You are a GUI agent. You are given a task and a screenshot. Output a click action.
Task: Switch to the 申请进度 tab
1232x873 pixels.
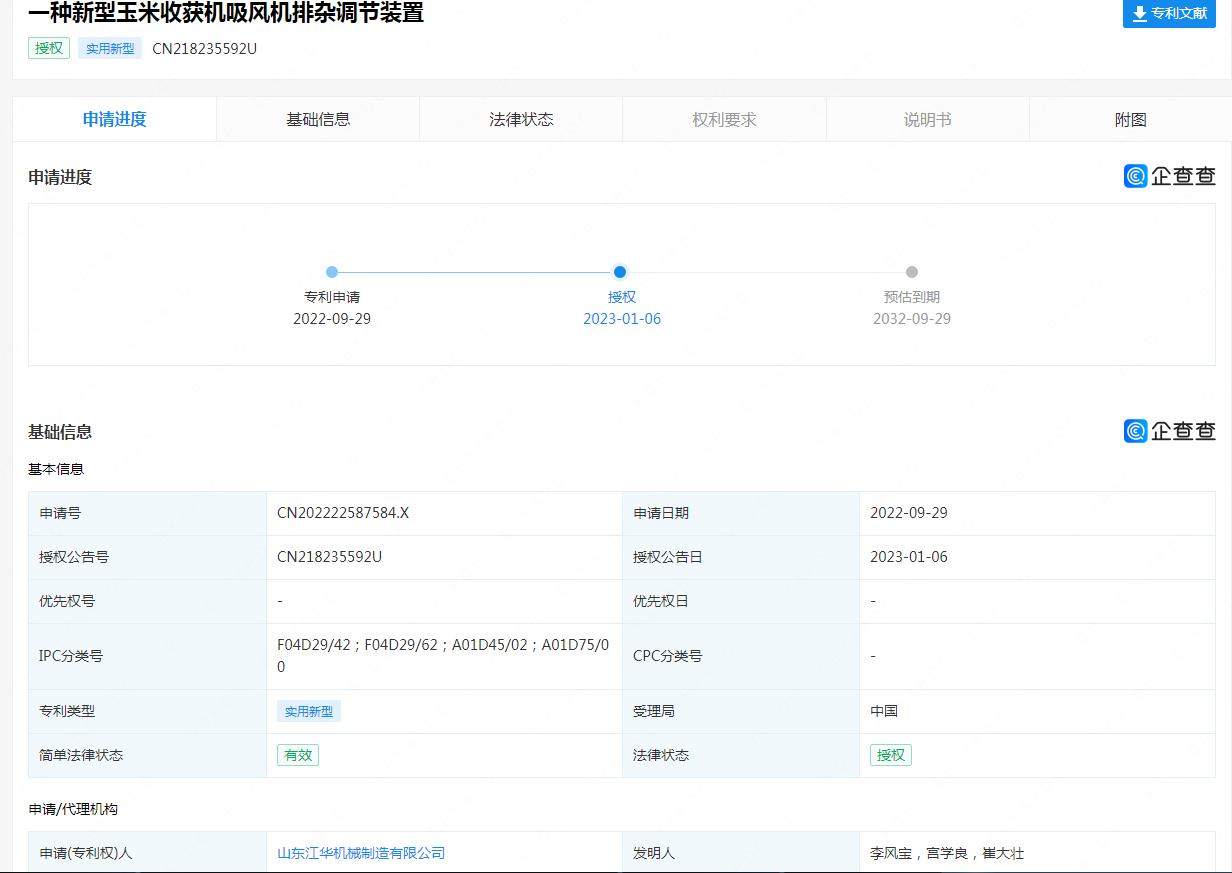point(115,119)
